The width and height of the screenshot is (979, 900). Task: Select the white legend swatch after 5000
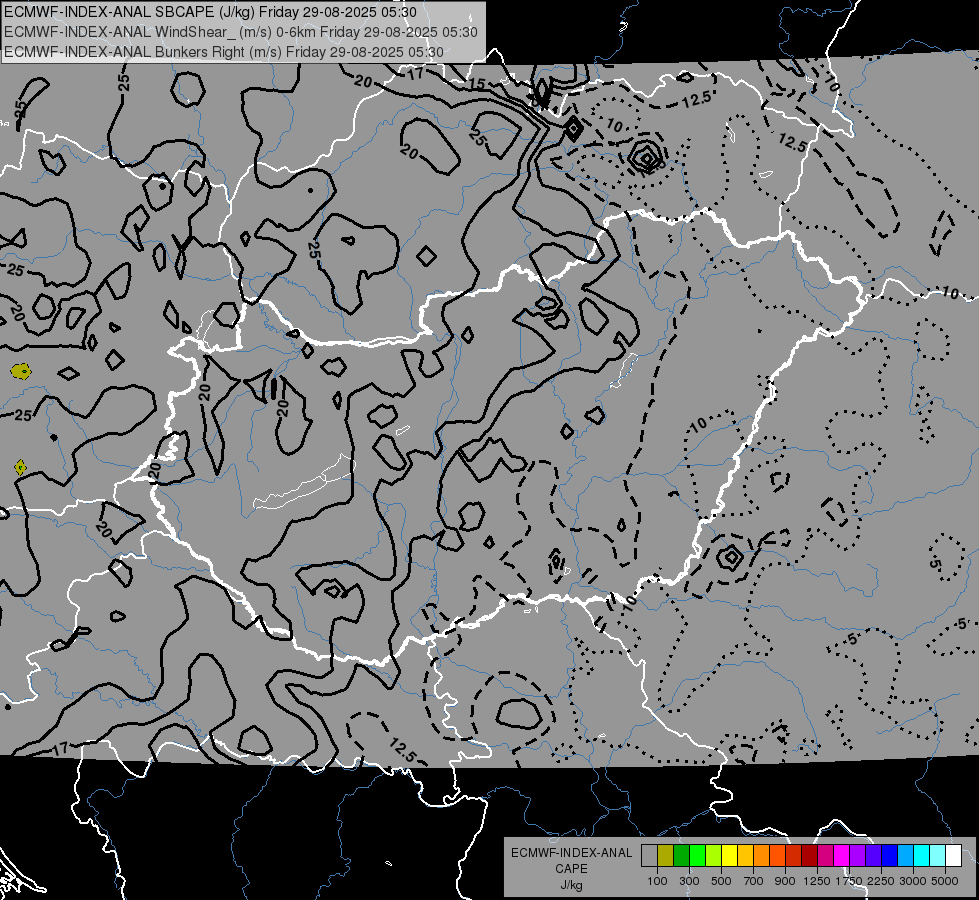click(x=953, y=856)
